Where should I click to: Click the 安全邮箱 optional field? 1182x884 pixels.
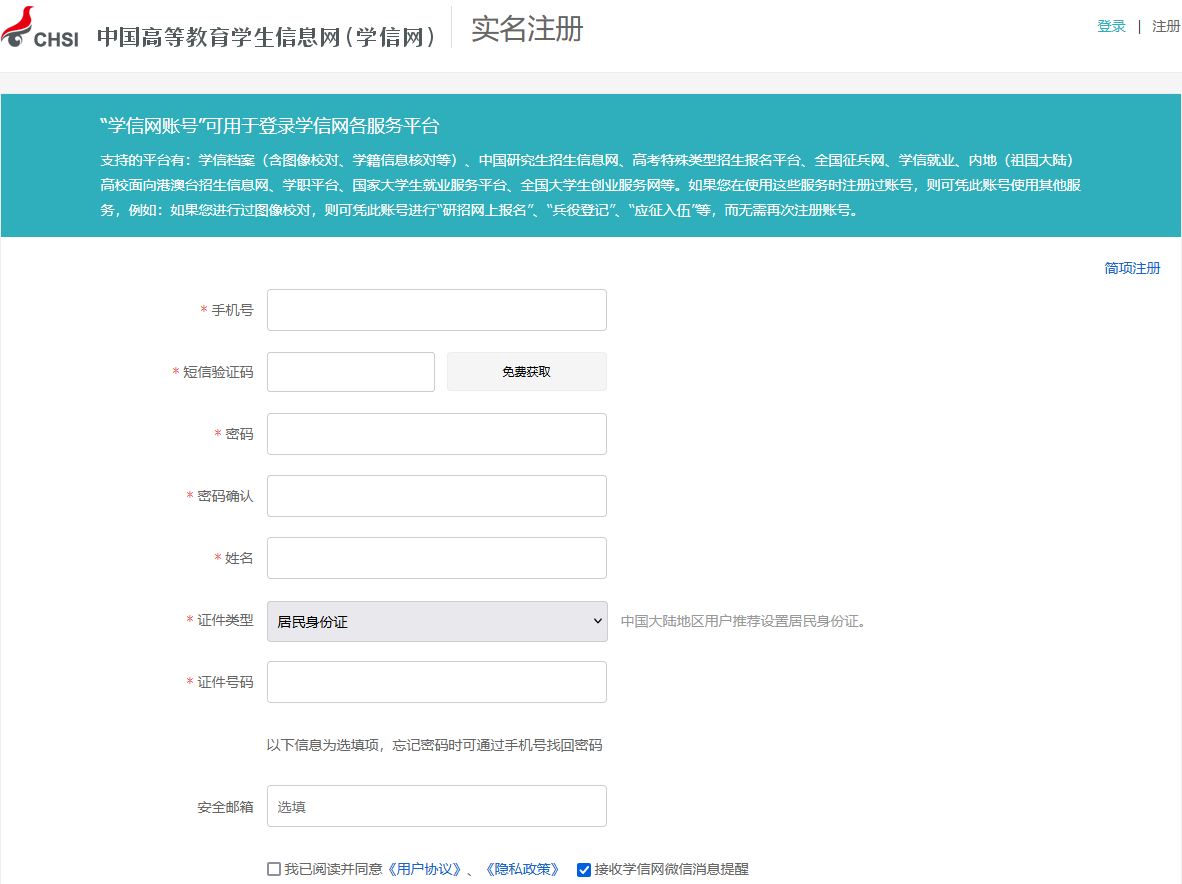point(436,806)
